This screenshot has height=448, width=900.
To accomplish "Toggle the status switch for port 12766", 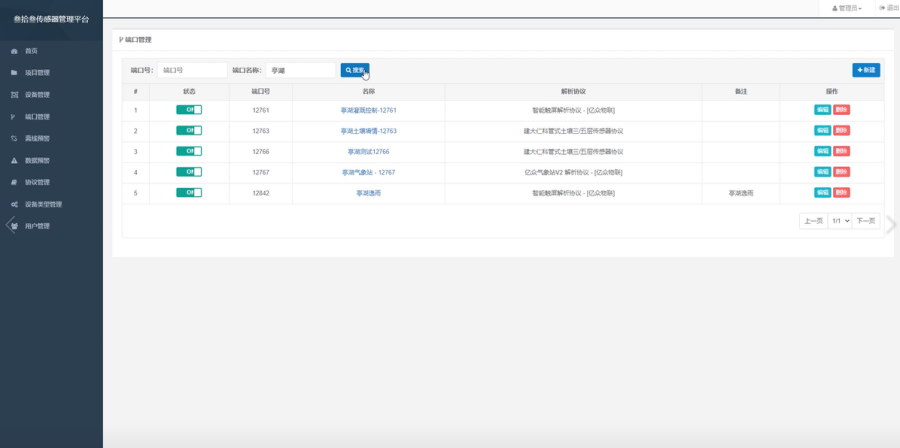I will tap(189, 151).
